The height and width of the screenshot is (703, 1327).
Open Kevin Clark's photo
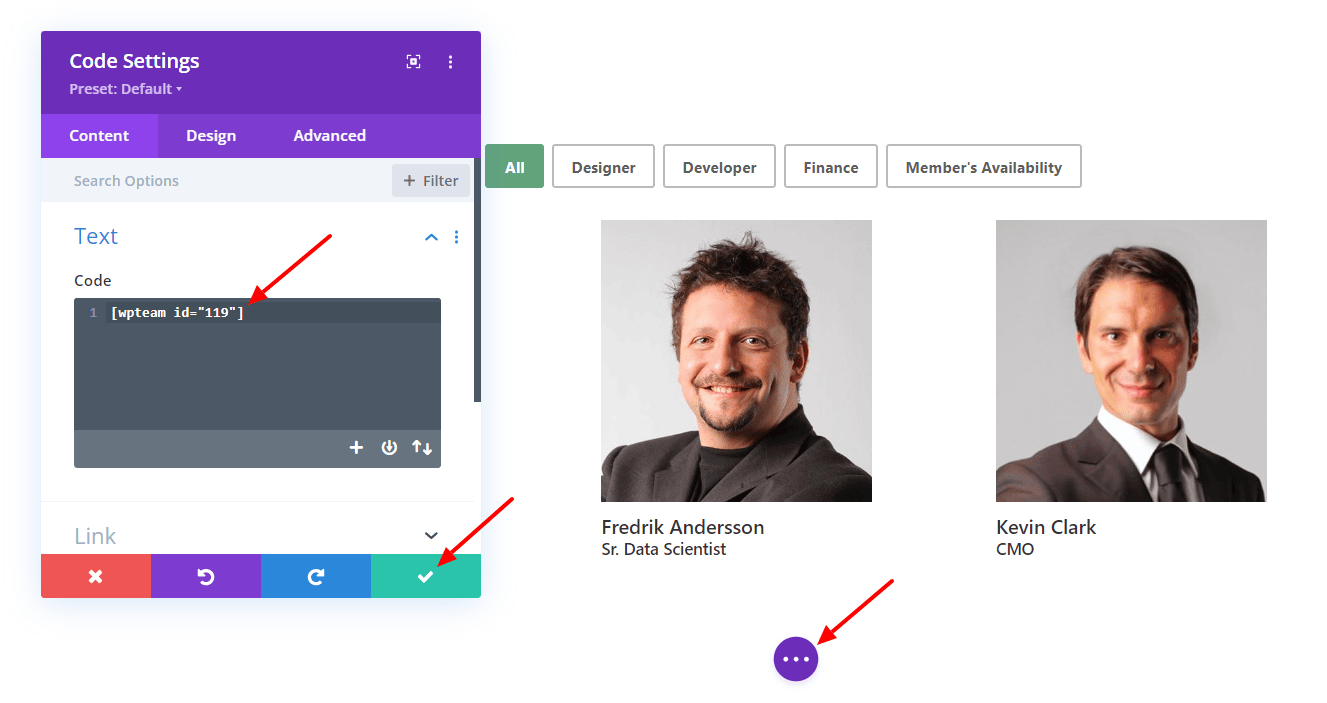tap(1131, 361)
